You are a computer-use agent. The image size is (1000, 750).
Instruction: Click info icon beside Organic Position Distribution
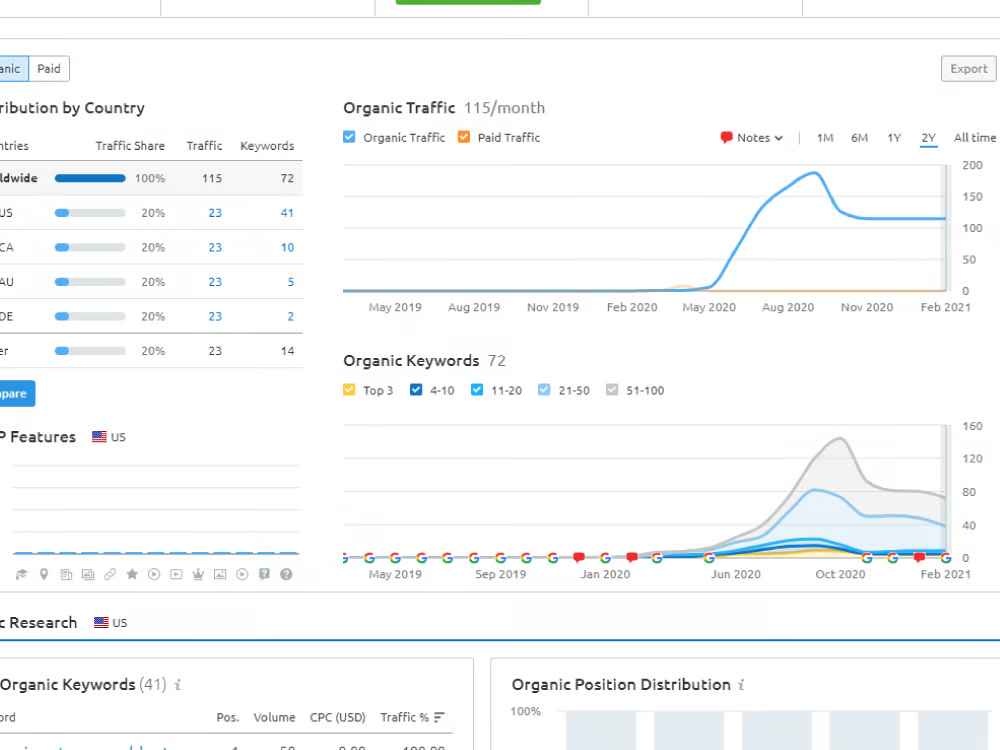[x=741, y=685]
